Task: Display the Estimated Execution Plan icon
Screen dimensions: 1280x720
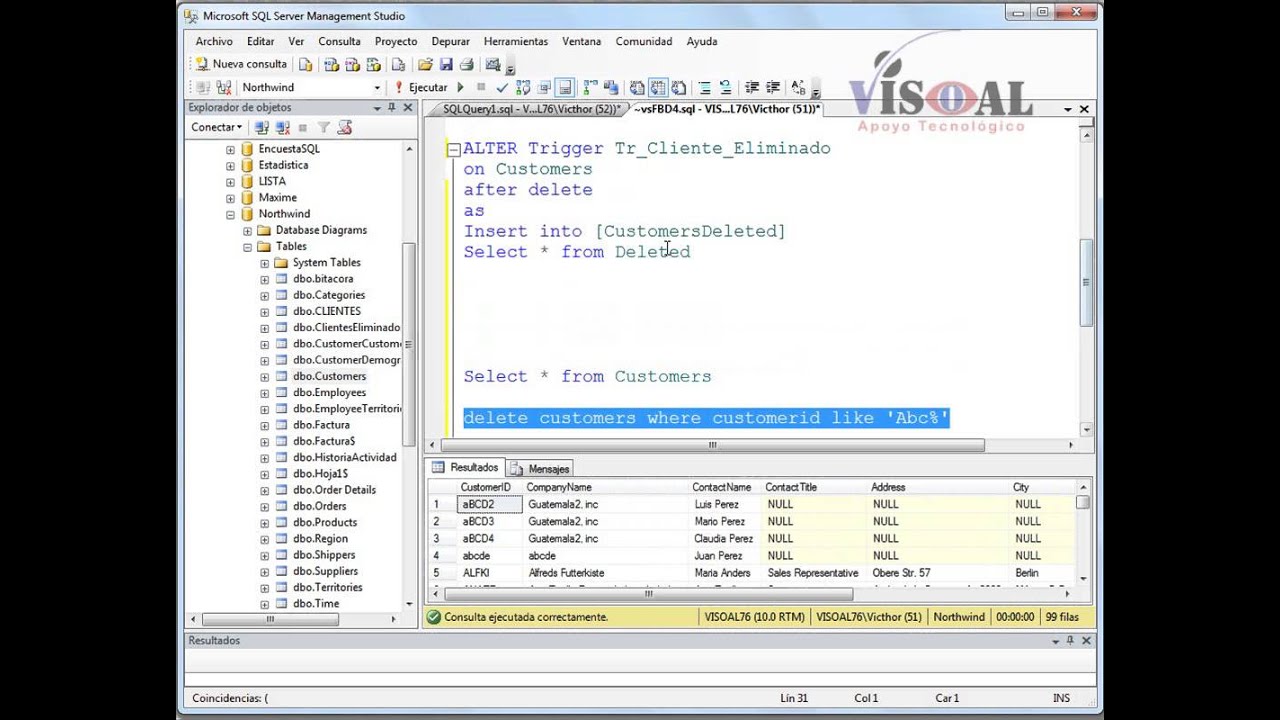Action: (523, 87)
